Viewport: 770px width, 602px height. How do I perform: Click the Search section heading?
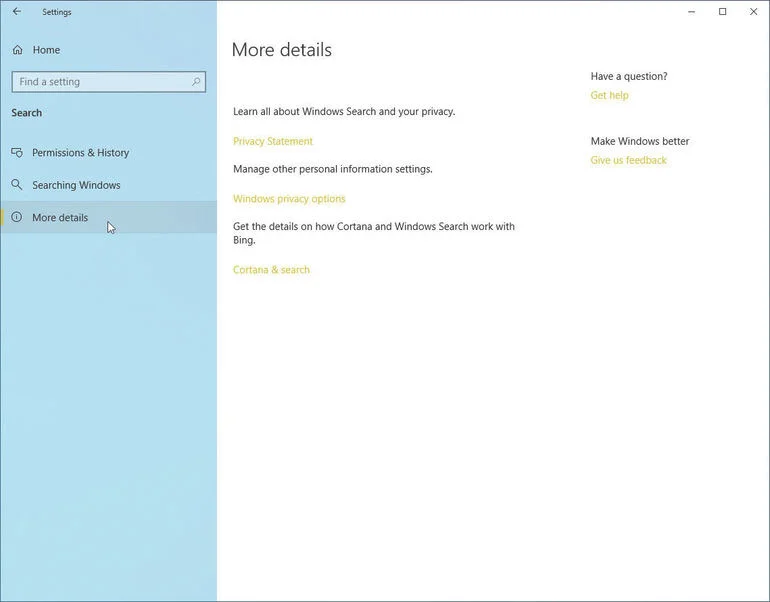pos(27,113)
